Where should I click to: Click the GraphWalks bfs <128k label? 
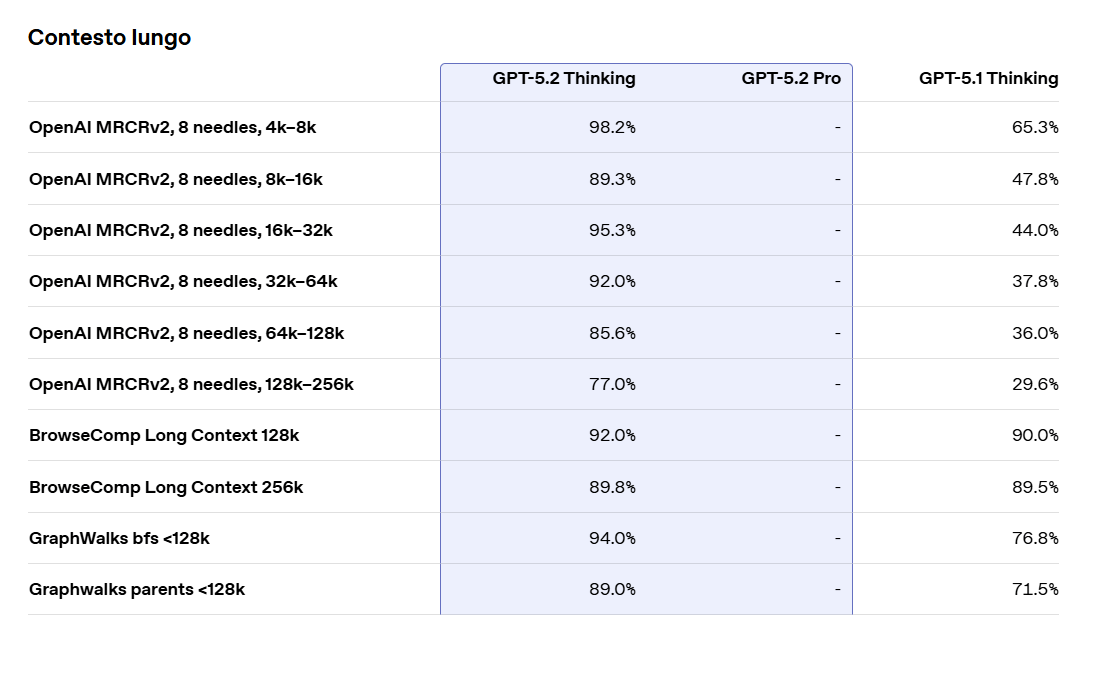click(119, 539)
